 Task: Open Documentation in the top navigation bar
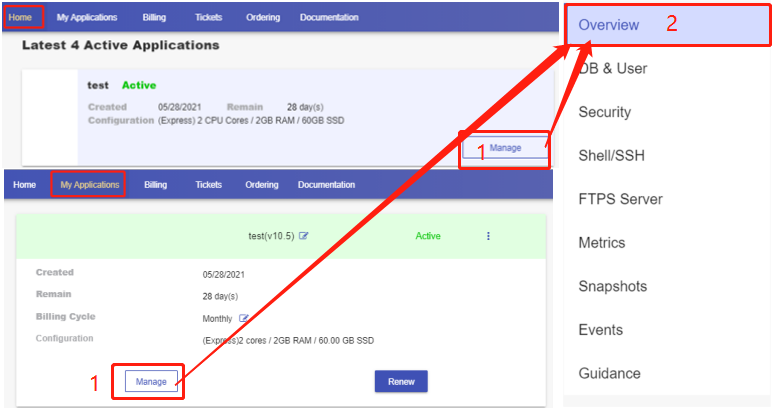coord(328,17)
